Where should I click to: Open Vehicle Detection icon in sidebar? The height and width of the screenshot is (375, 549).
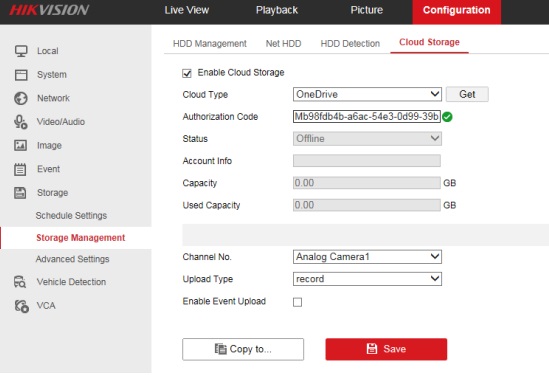(x=20, y=282)
